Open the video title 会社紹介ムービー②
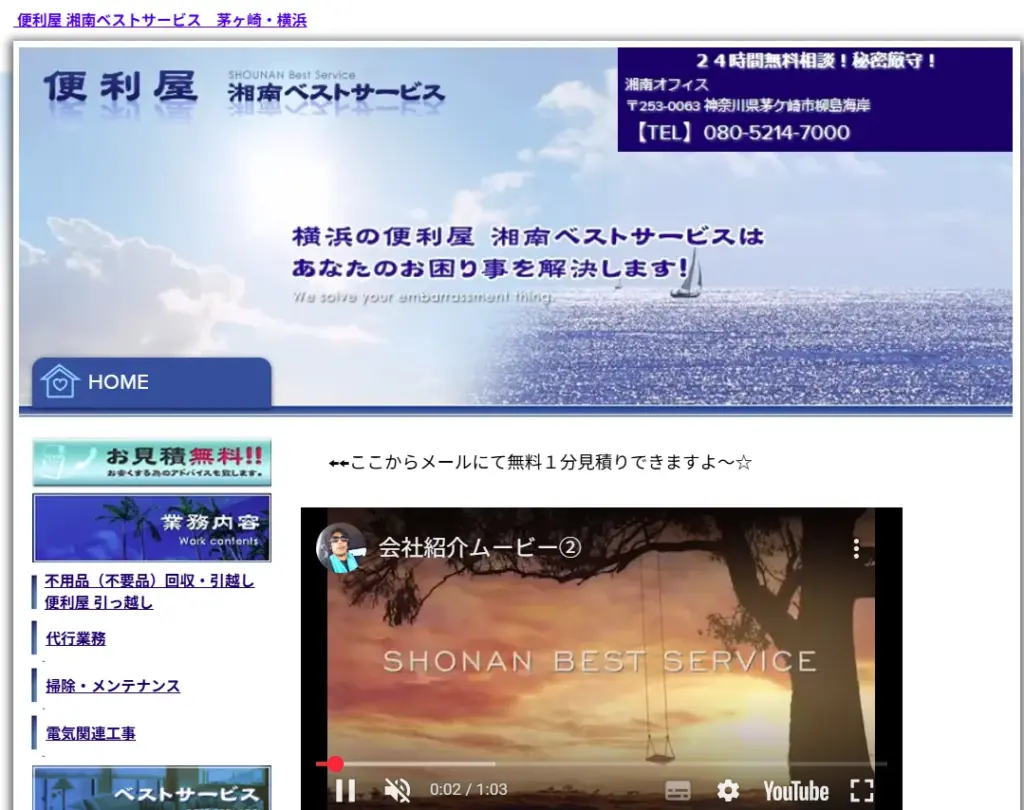Image resolution: width=1024 pixels, height=810 pixels. tap(480, 548)
